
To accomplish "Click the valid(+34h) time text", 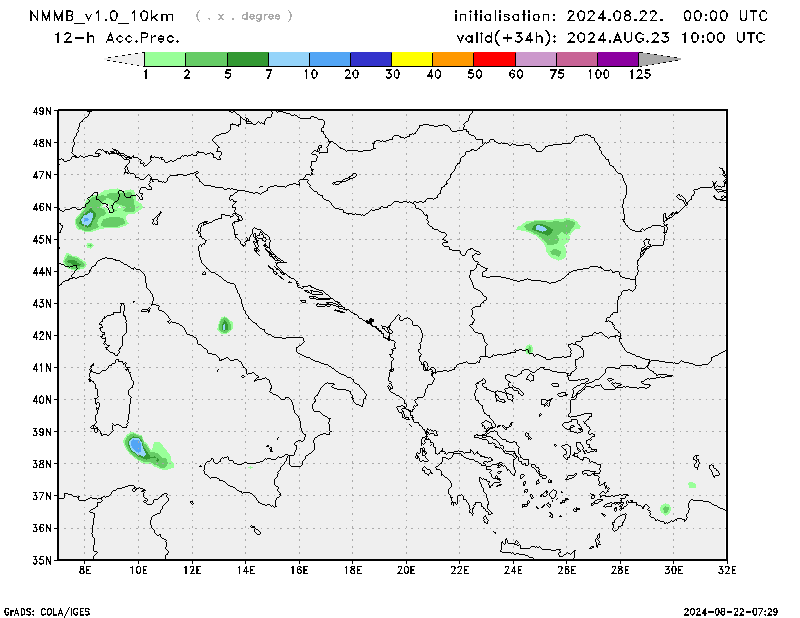I will pyautogui.click(x=611, y=38).
